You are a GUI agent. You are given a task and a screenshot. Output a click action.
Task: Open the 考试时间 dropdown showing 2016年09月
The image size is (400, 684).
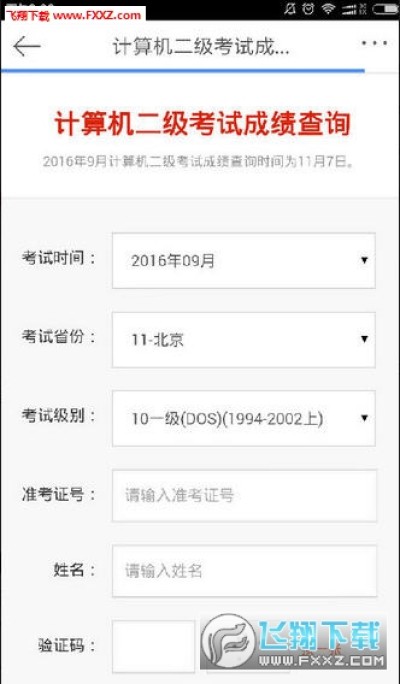pos(243,260)
